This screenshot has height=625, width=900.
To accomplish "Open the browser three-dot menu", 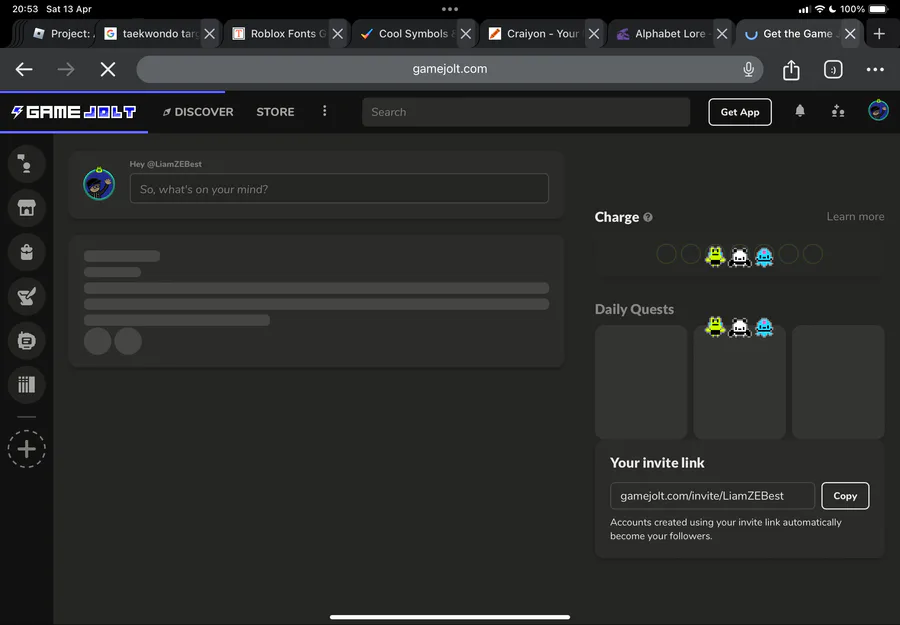I will click(875, 69).
